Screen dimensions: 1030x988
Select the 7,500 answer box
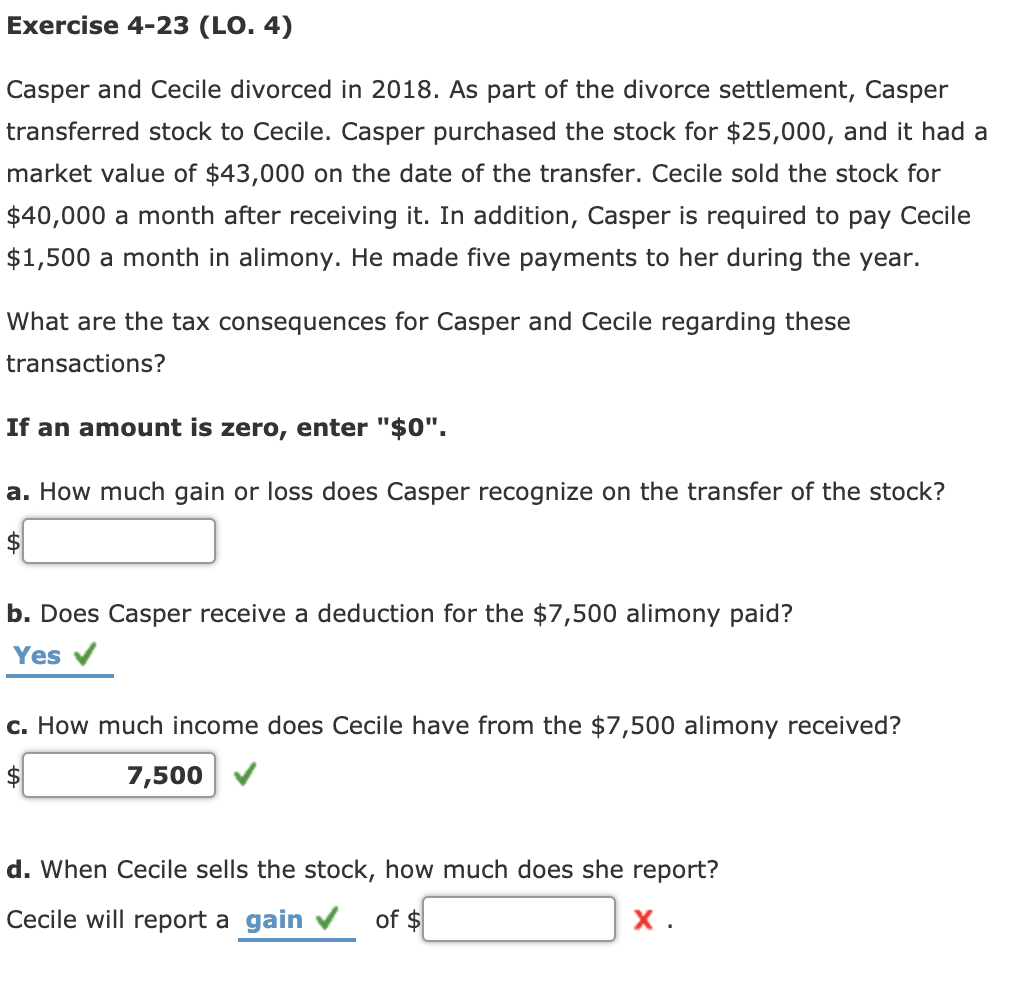118,774
